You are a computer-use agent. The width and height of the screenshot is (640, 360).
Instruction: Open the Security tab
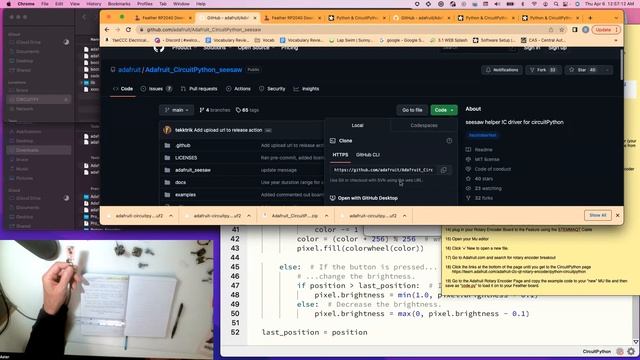(x=272, y=89)
